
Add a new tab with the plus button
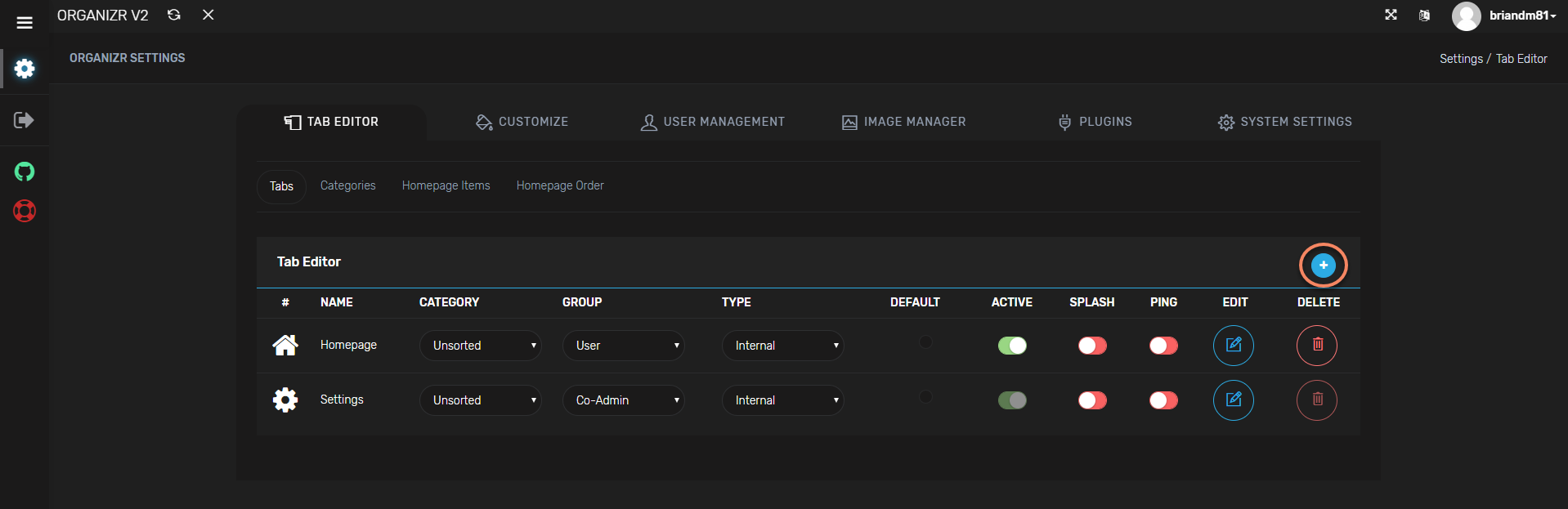(x=1323, y=265)
